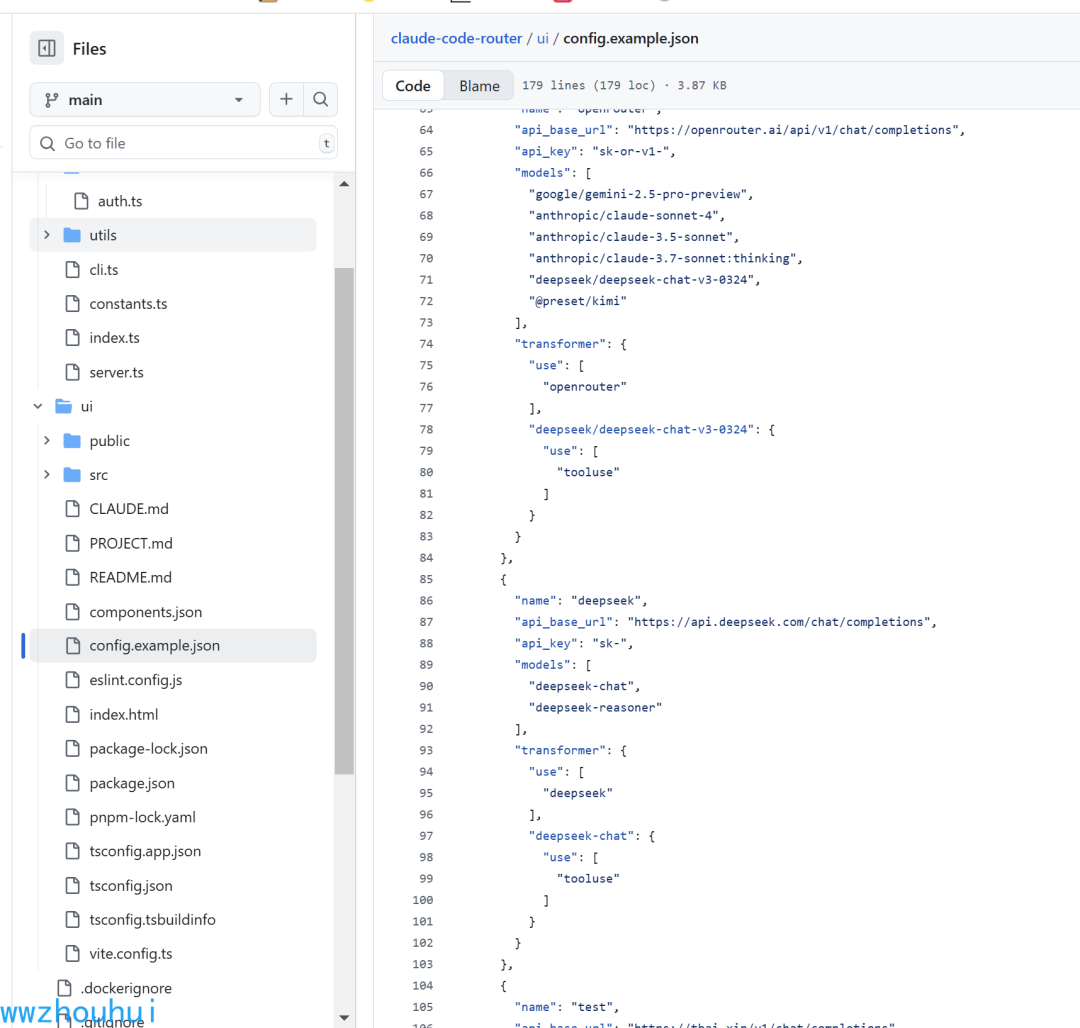The image size is (1080, 1028).
Task: Click the file icon beside vite.config.ts
Action: click(72, 954)
